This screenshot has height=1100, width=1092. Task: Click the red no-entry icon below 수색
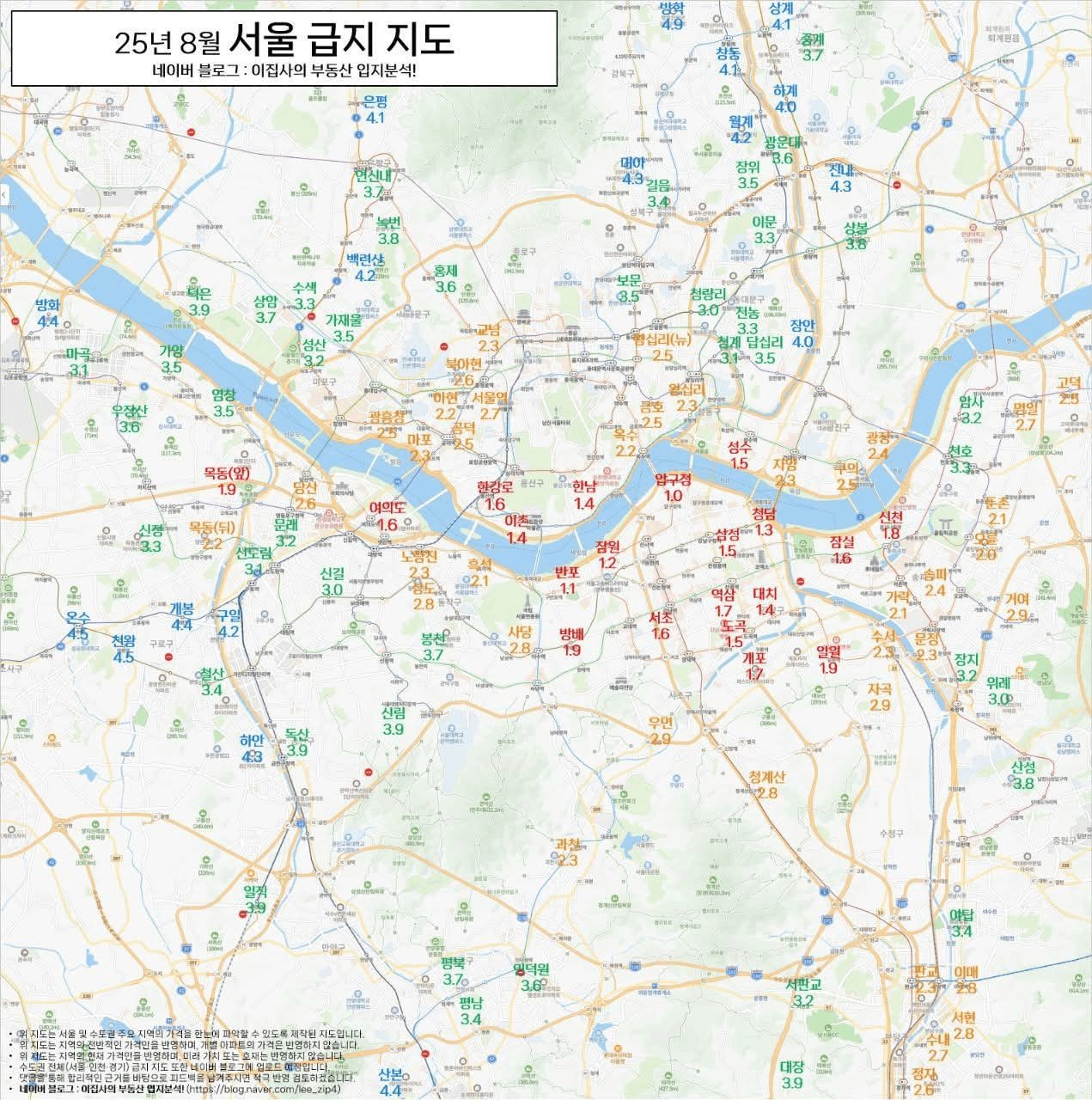tap(311, 317)
